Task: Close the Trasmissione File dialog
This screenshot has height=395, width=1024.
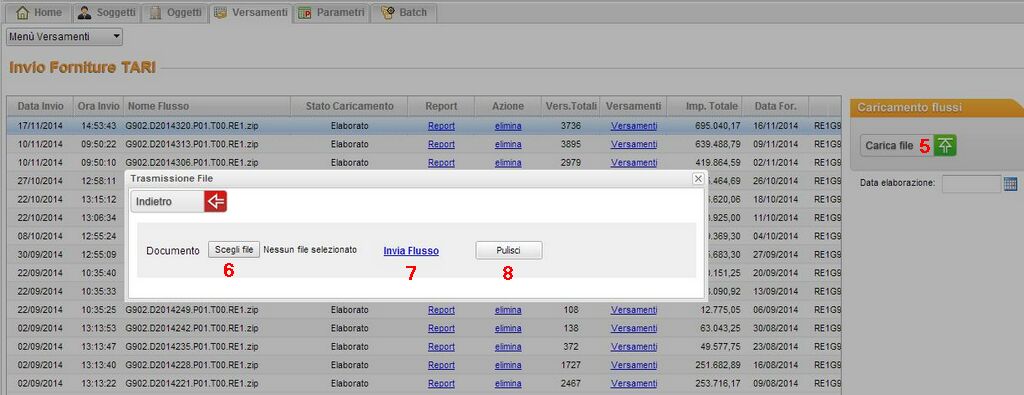Action: pyautogui.click(x=698, y=178)
